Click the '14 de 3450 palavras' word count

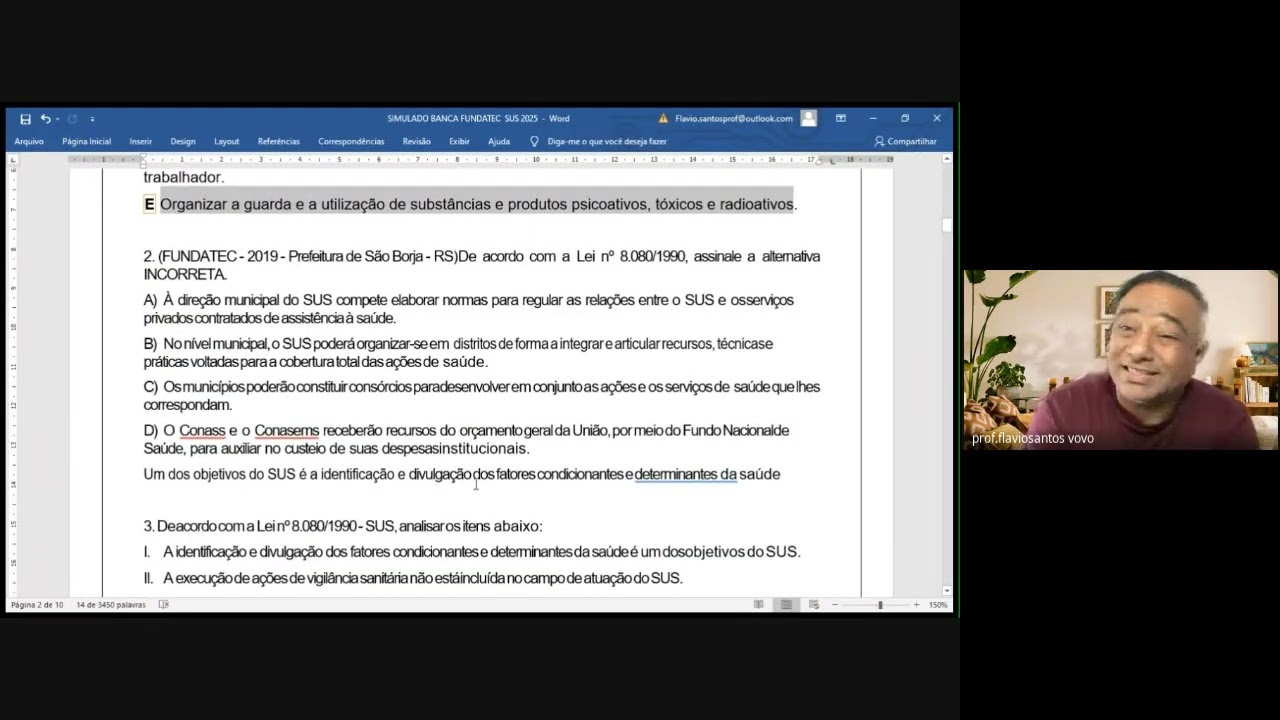tap(111, 605)
